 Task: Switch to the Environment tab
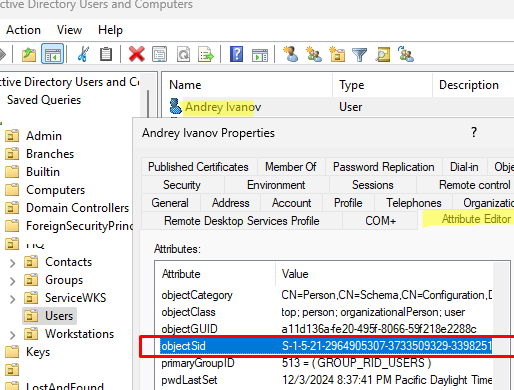[276, 185]
